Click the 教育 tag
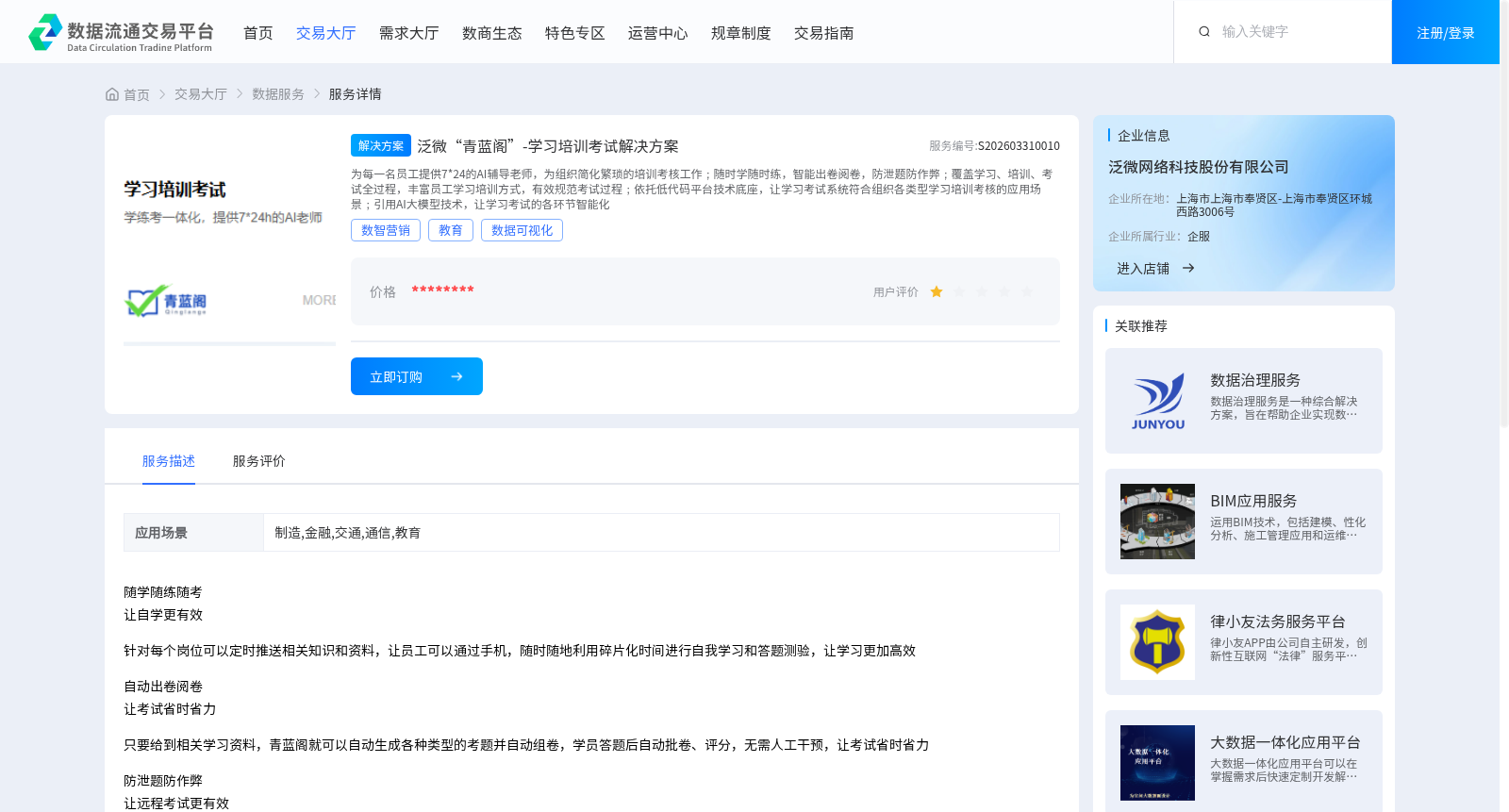Screen dimensions: 1509x812 [x=451, y=230]
